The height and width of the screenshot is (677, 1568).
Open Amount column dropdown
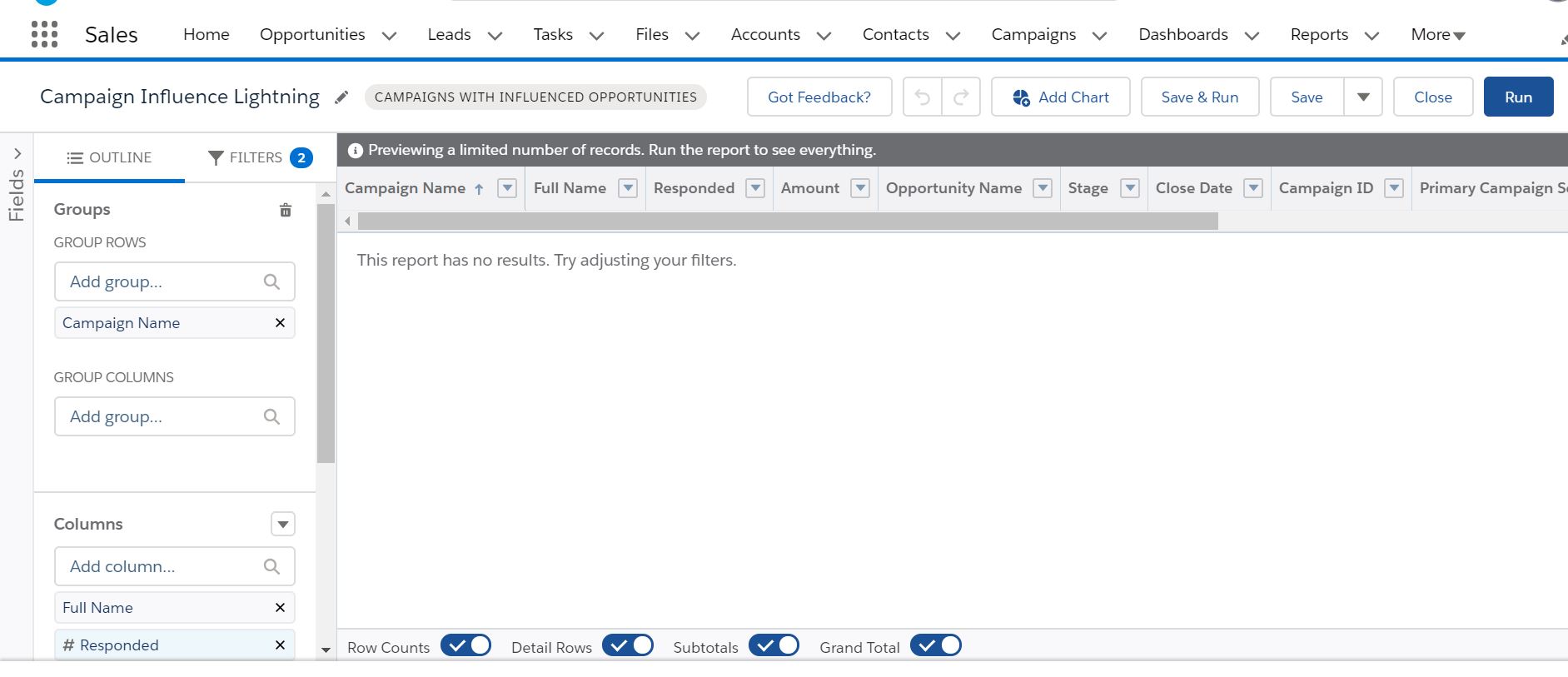[861, 188]
